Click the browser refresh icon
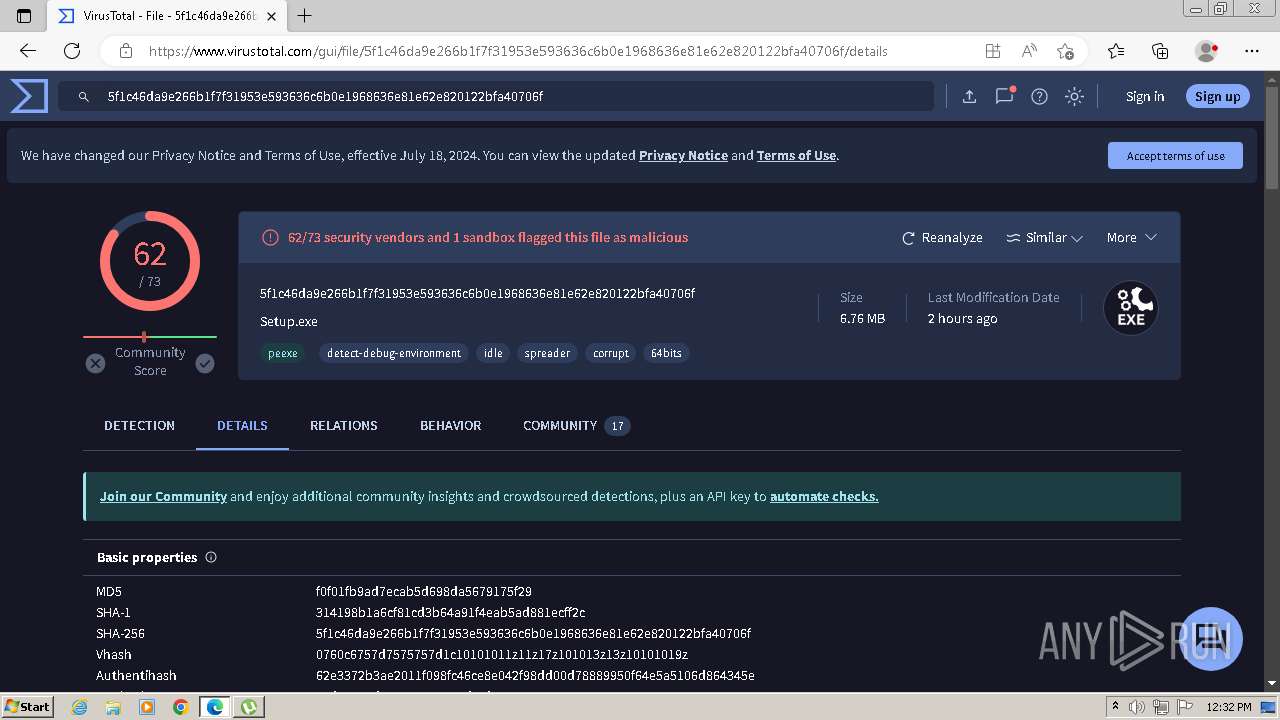The image size is (1280, 720). [72, 51]
